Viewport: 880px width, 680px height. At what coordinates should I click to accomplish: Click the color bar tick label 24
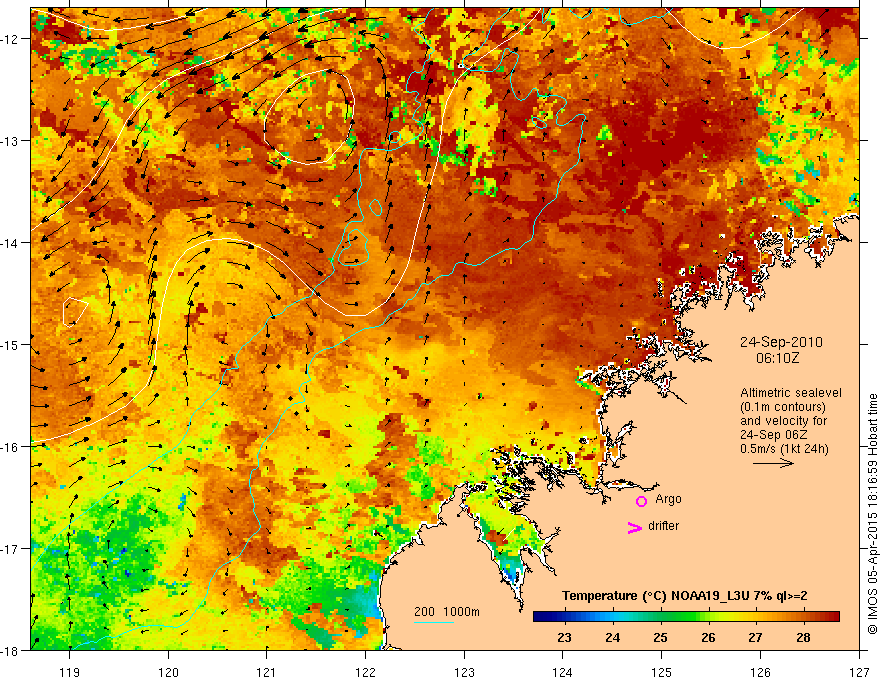612,637
